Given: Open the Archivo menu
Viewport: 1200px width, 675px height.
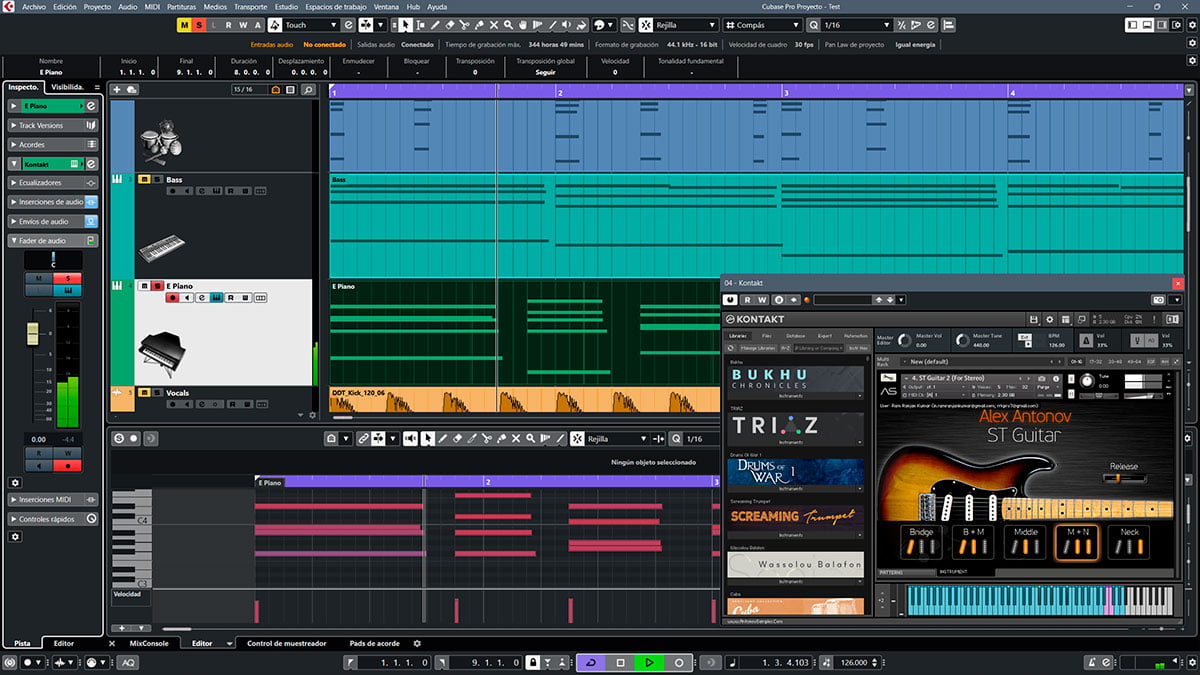Looking at the screenshot, I should tap(33, 6).
